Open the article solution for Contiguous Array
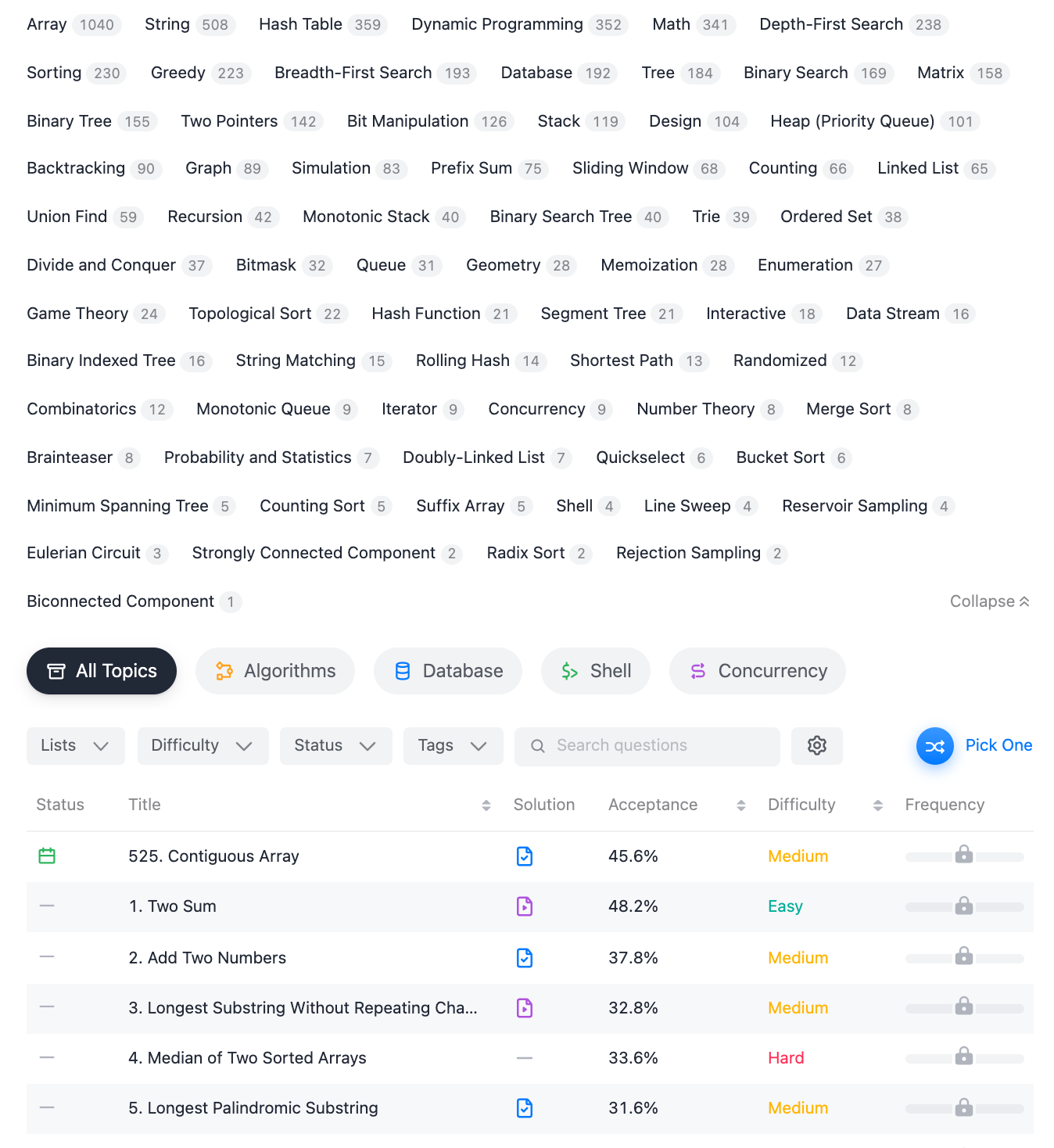 [525, 856]
